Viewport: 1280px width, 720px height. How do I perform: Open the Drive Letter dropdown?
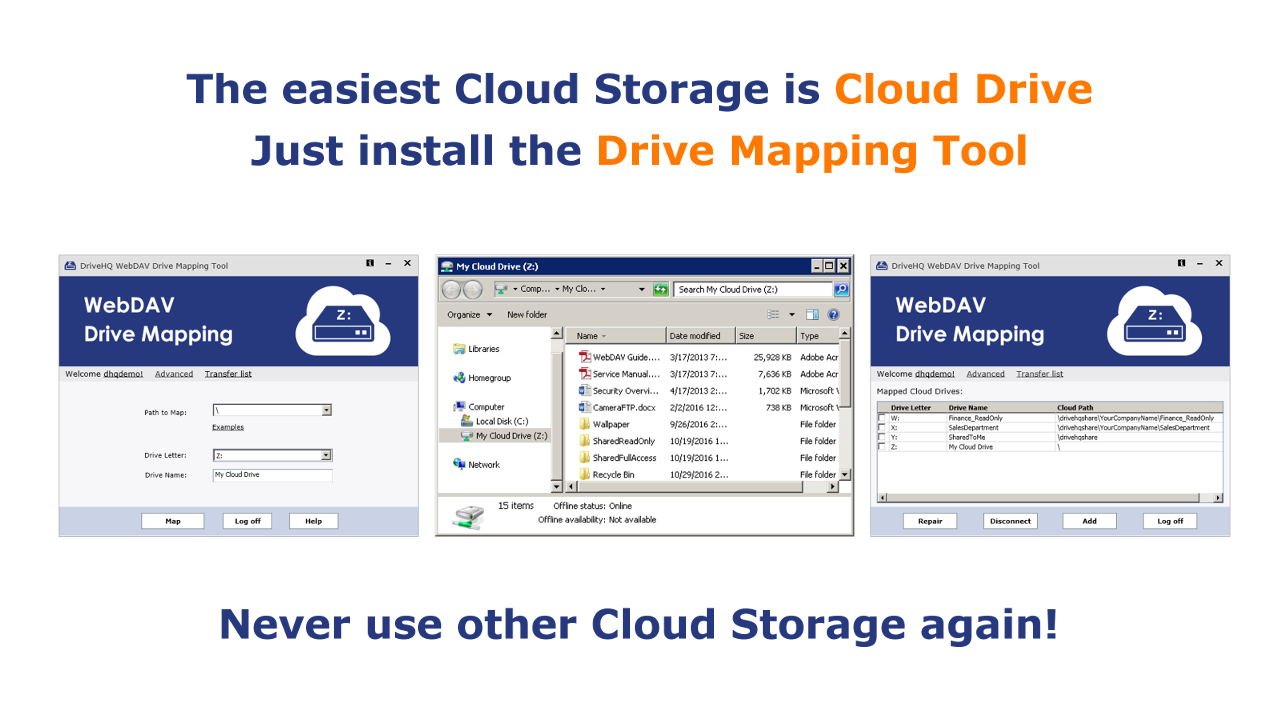point(326,455)
